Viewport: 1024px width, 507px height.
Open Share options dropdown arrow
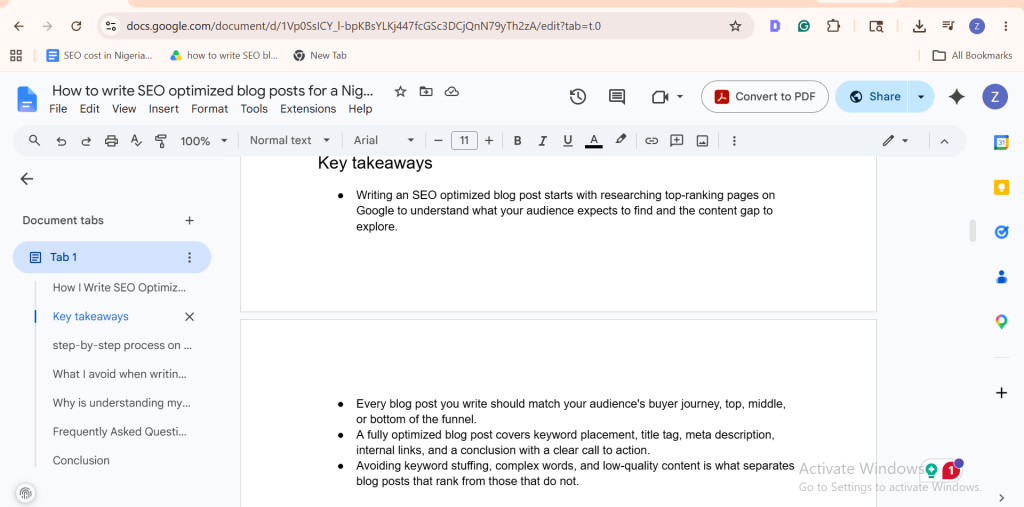(x=921, y=97)
